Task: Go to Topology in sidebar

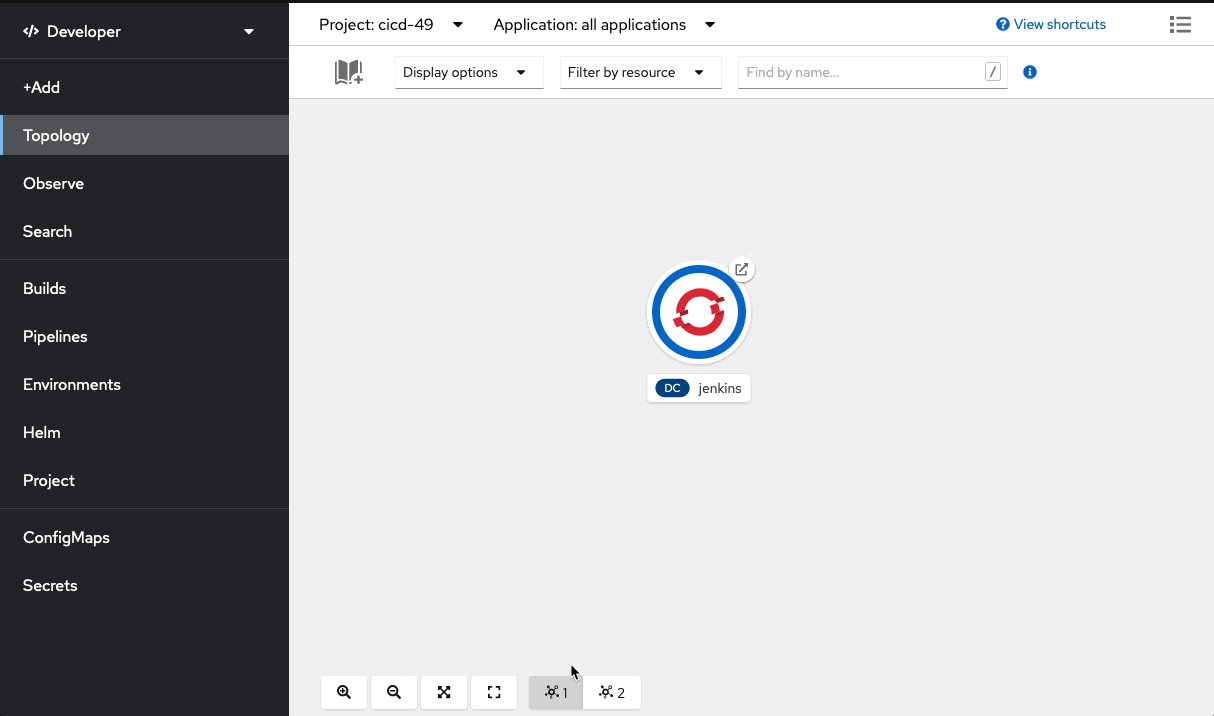Action: pyautogui.click(x=144, y=135)
